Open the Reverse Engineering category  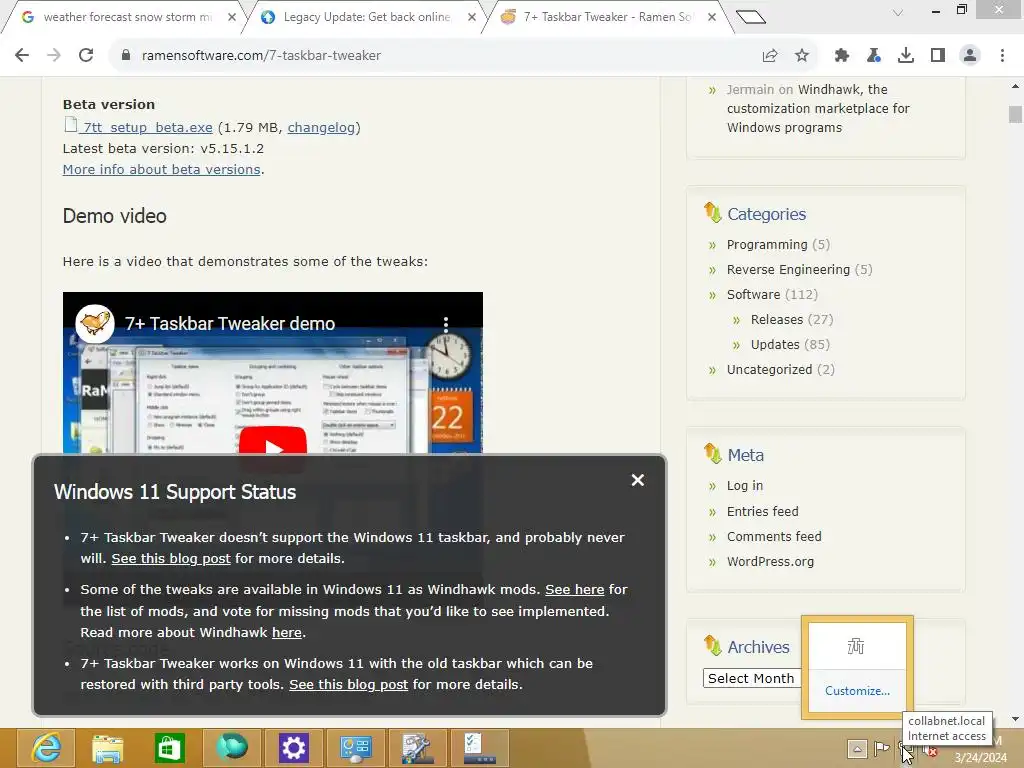click(788, 269)
